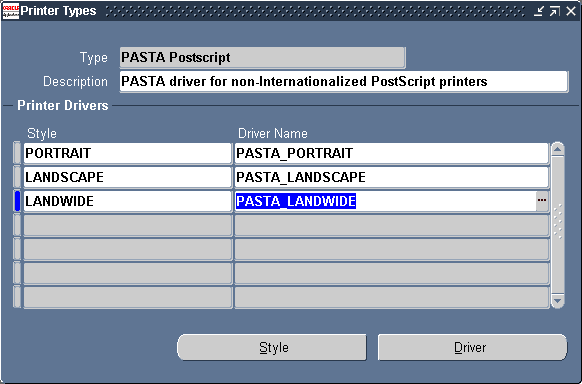The image size is (582, 384).
Task: Click the Oracle icon in the title bar
Action: [x=10, y=11]
